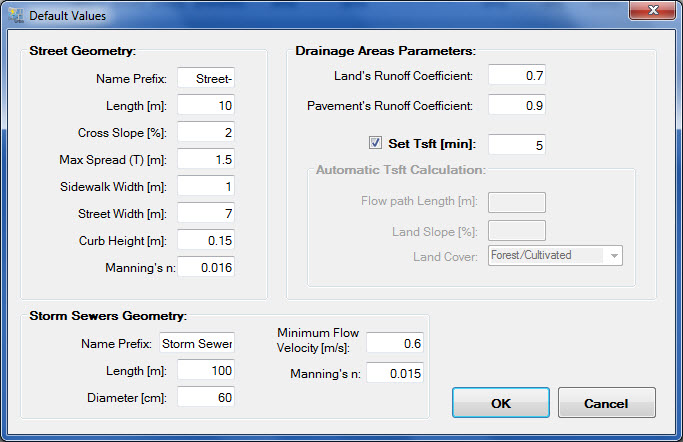
Task: Click the 'Storm Sewers Geometry:' heading
Action: pyautogui.click(x=108, y=316)
